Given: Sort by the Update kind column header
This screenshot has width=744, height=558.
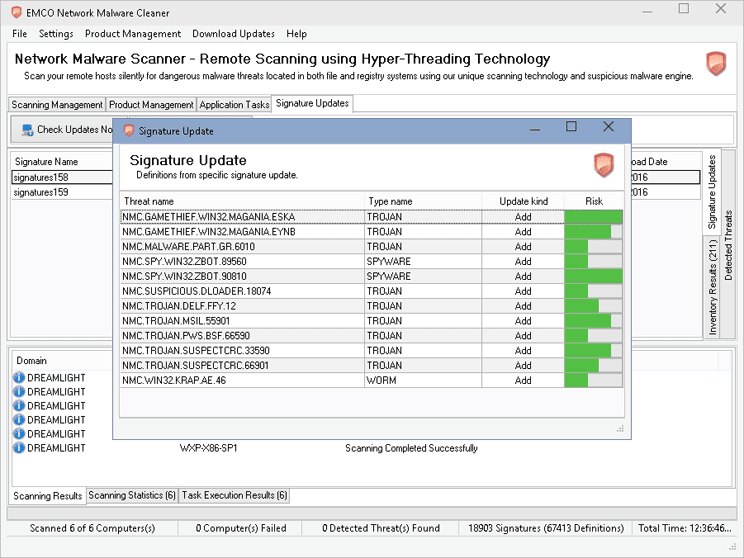Looking at the screenshot, I should pyautogui.click(x=523, y=201).
